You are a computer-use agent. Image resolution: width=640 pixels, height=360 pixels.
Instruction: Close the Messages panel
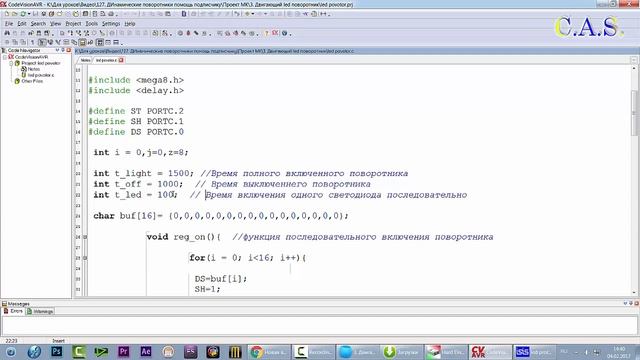[x=636, y=303]
